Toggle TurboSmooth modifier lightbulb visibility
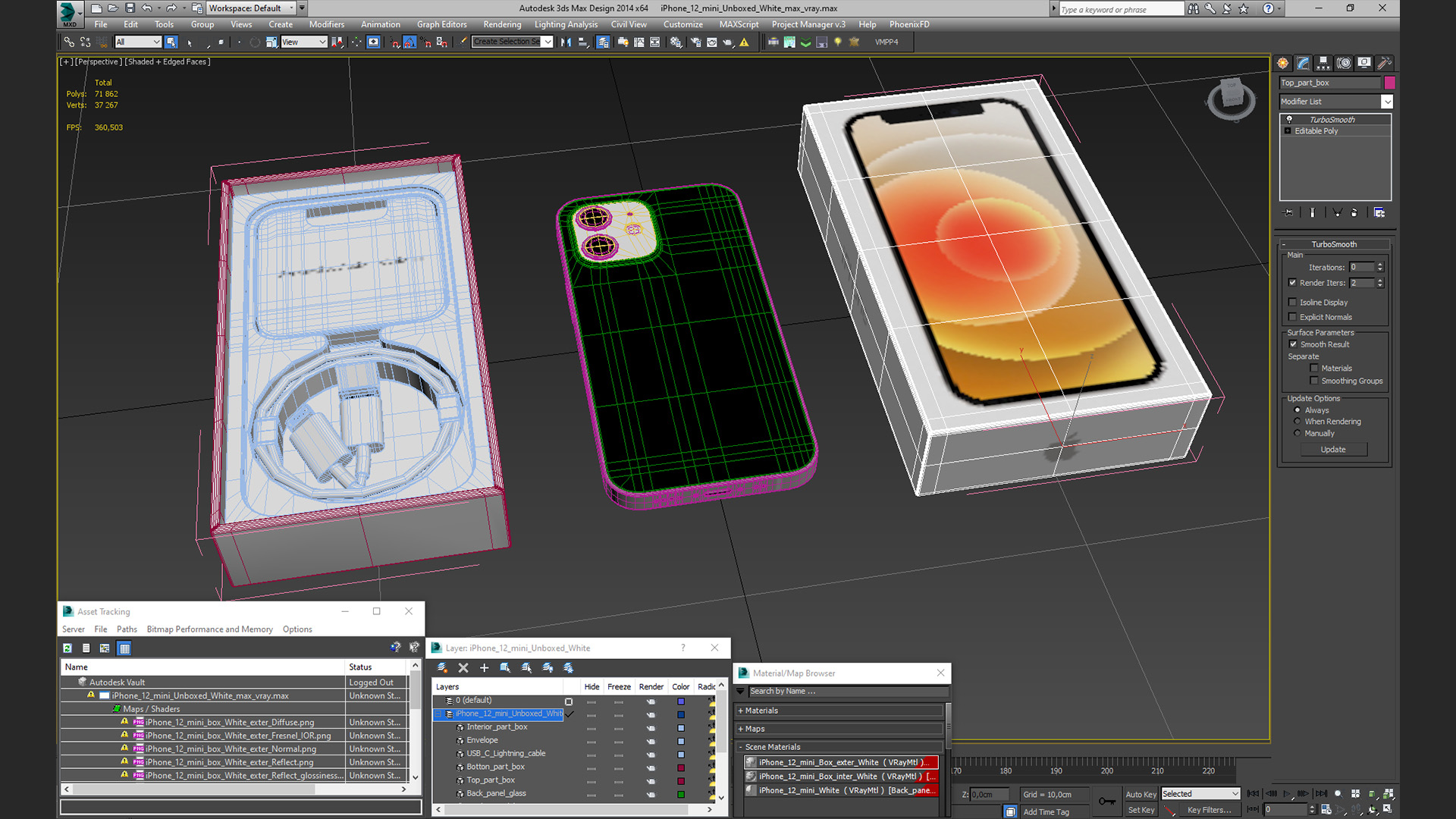This screenshot has width=1456, height=819. click(1288, 120)
